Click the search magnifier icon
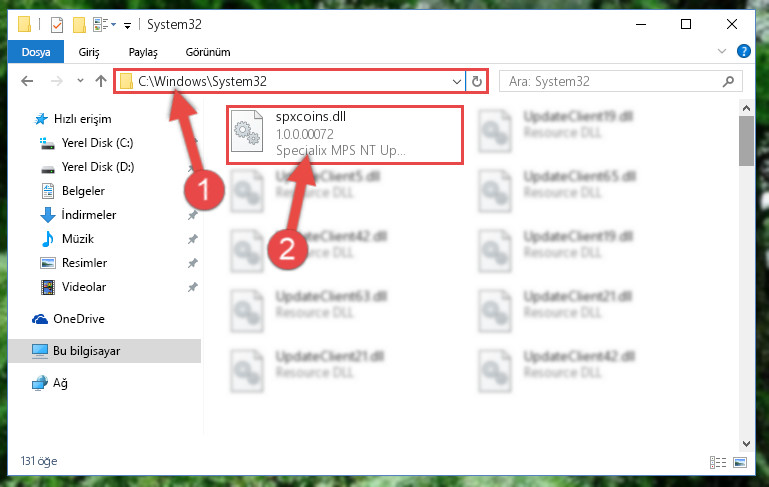The height and width of the screenshot is (487, 769). pyautogui.click(x=728, y=81)
